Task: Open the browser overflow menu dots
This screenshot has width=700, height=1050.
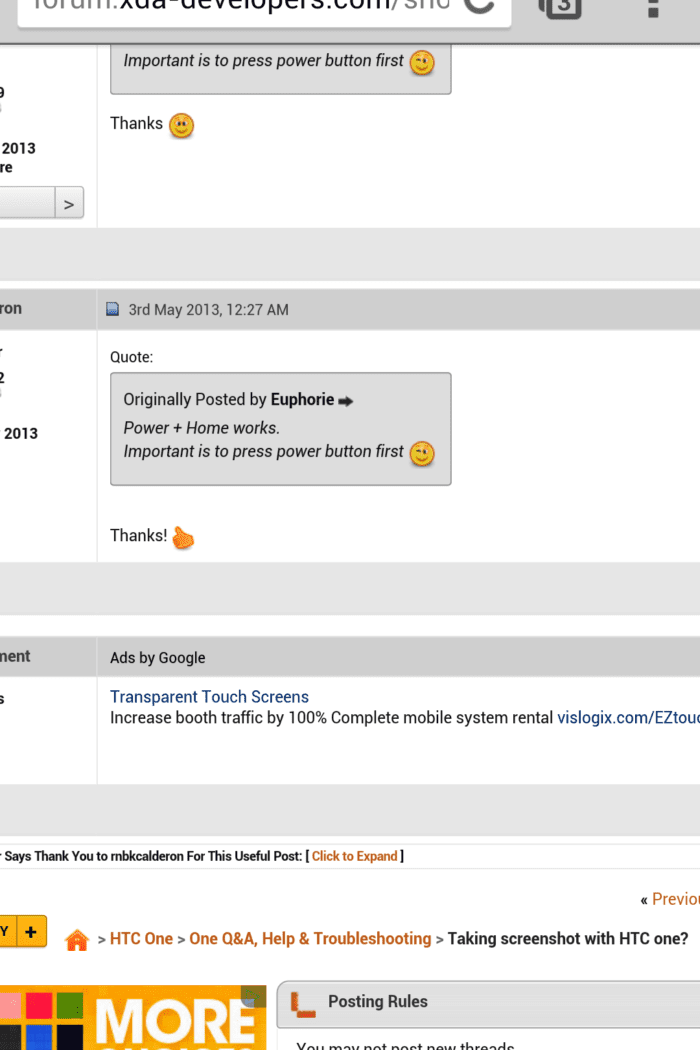Action: pyautogui.click(x=653, y=8)
